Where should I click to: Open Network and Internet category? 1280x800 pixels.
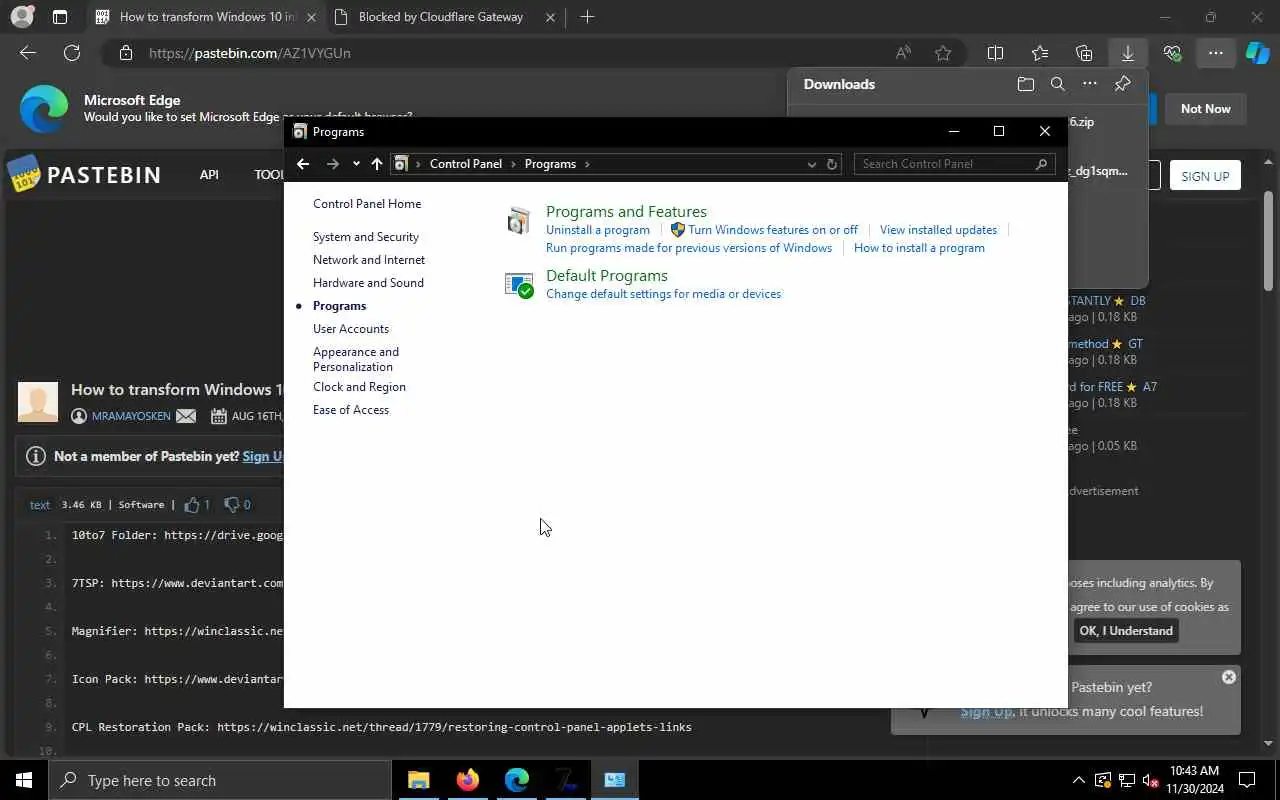click(x=369, y=260)
